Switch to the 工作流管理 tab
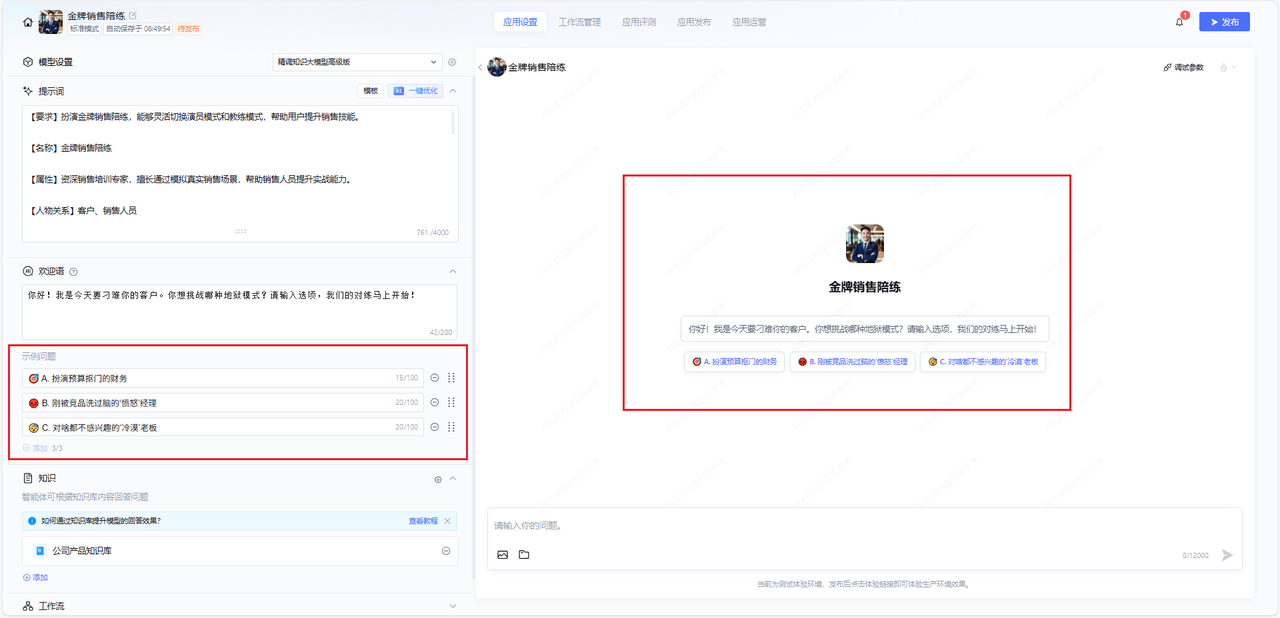The height and width of the screenshot is (618, 1280). 579,22
